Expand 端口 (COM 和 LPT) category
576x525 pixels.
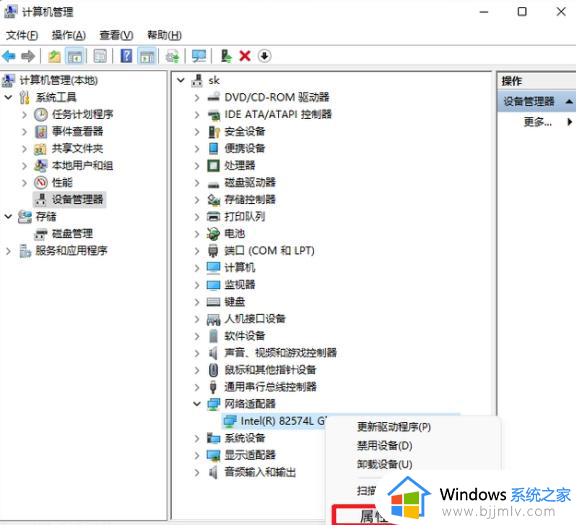(x=197, y=251)
